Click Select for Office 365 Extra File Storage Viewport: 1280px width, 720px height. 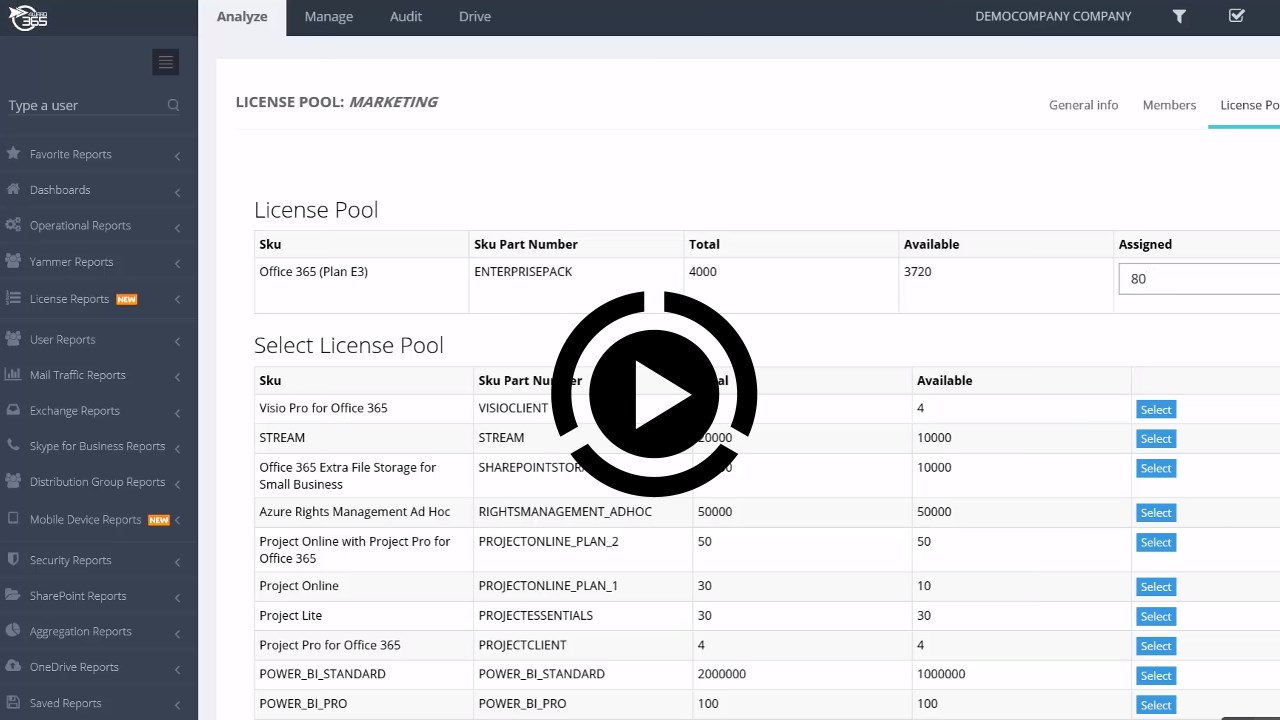1156,468
